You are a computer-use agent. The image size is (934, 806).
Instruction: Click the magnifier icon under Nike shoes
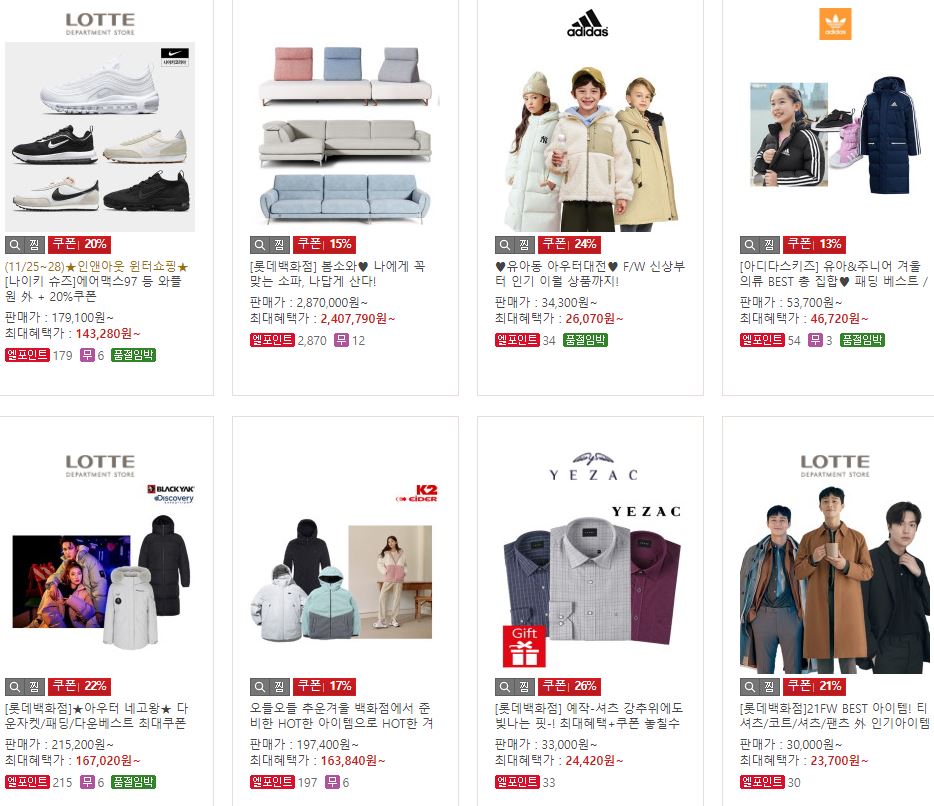tap(15, 245)
